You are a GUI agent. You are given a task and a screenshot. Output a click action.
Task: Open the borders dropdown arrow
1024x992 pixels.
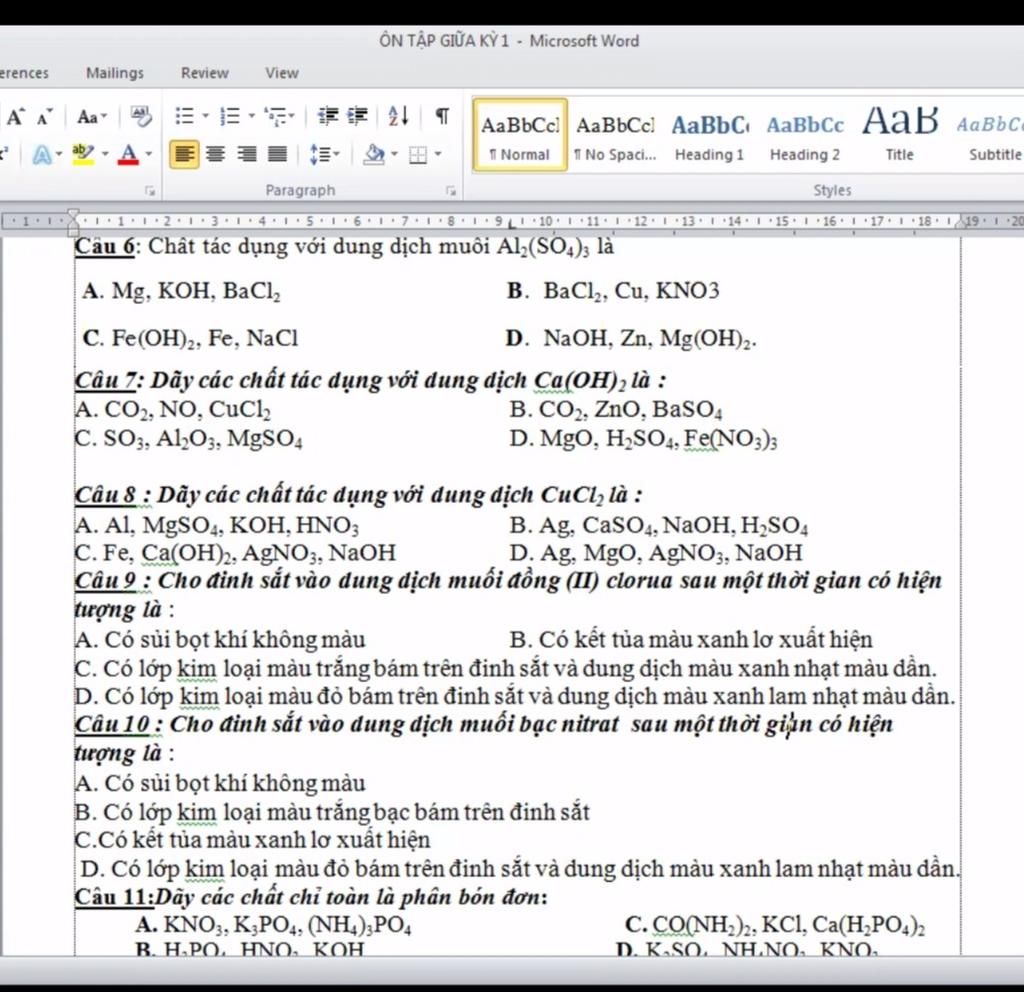438,155
